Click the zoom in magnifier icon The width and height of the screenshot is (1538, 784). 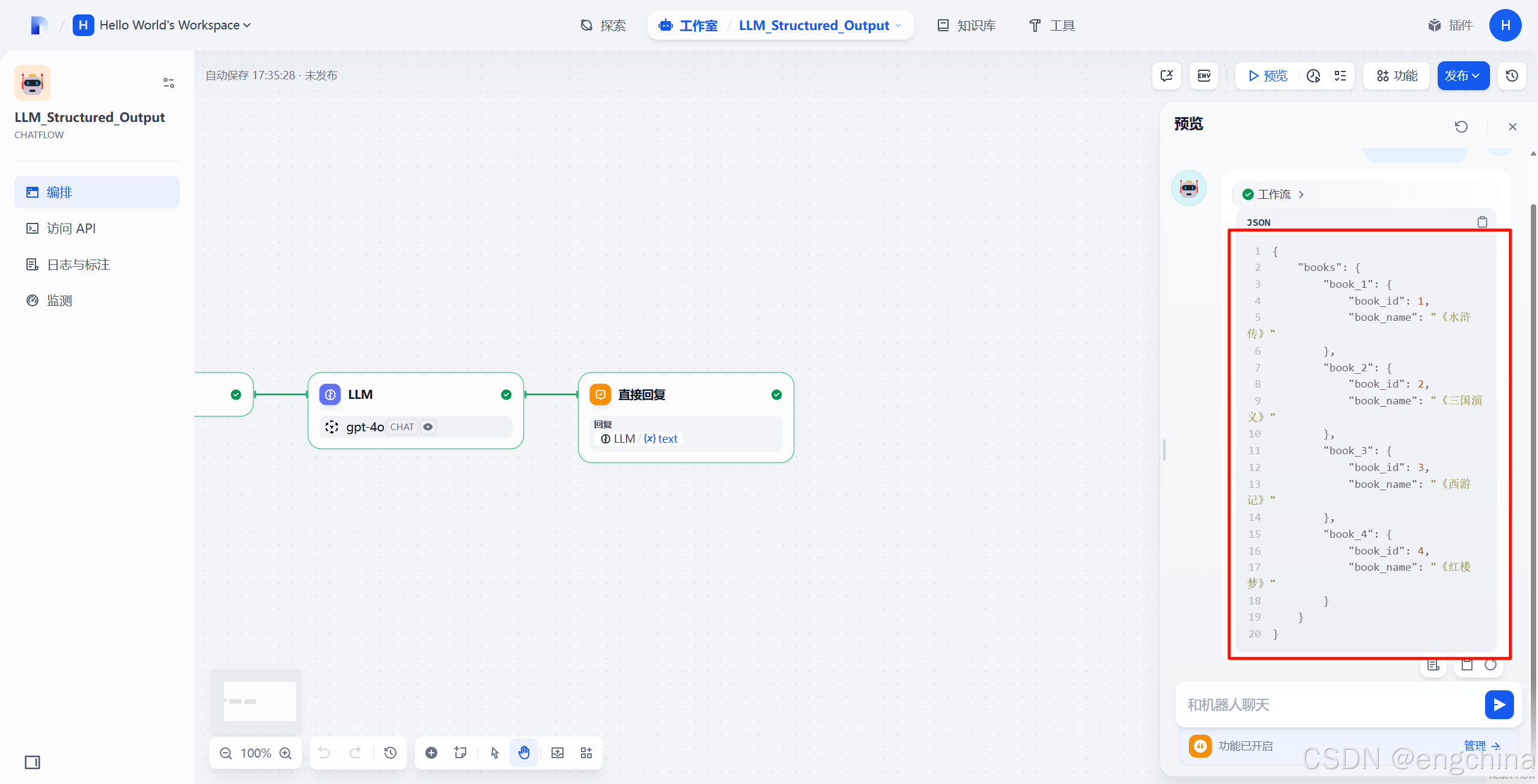pyautogui.click(x=286, y=753)
